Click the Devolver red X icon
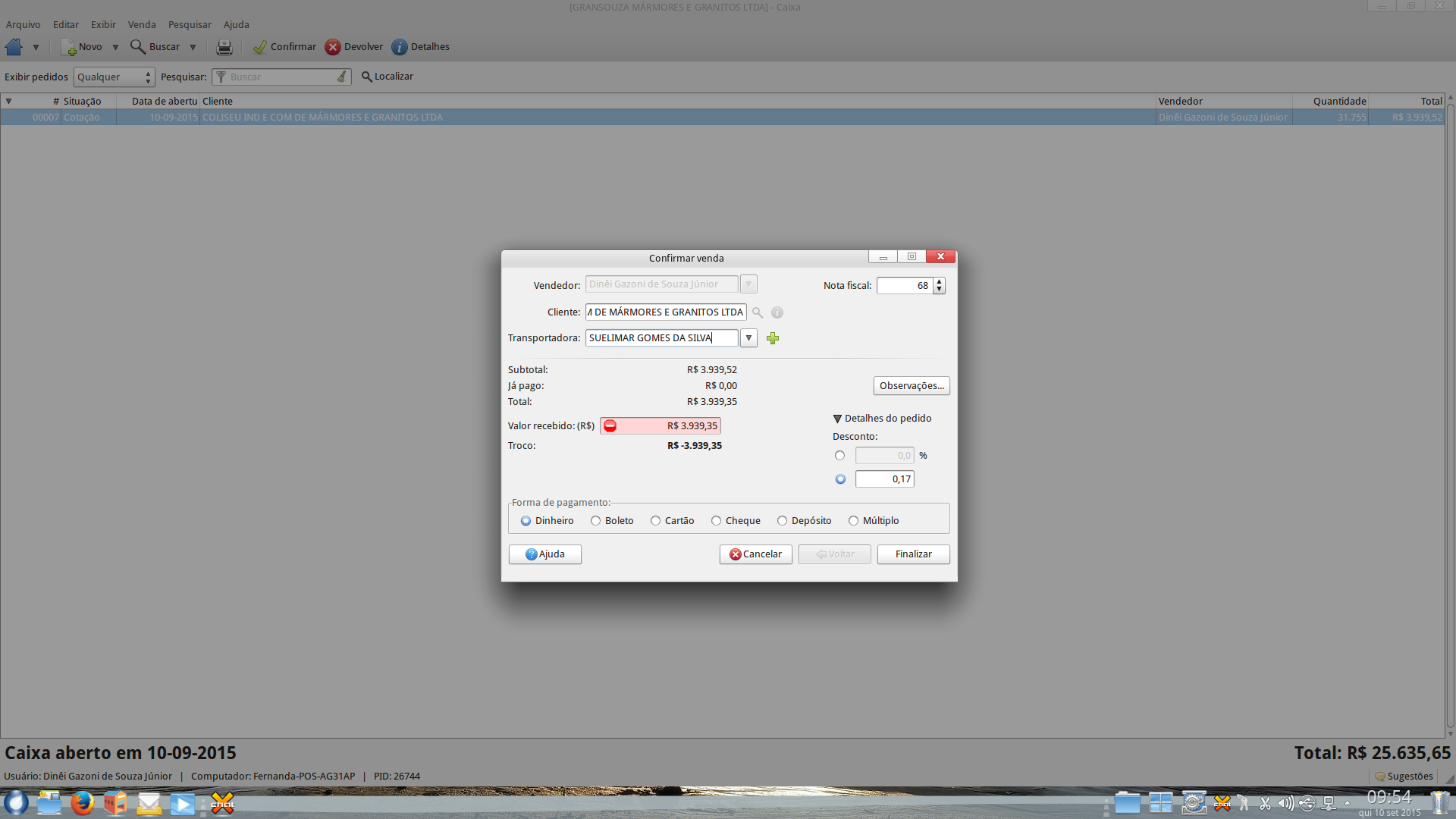1456x819 pixels. coord(333,47)
